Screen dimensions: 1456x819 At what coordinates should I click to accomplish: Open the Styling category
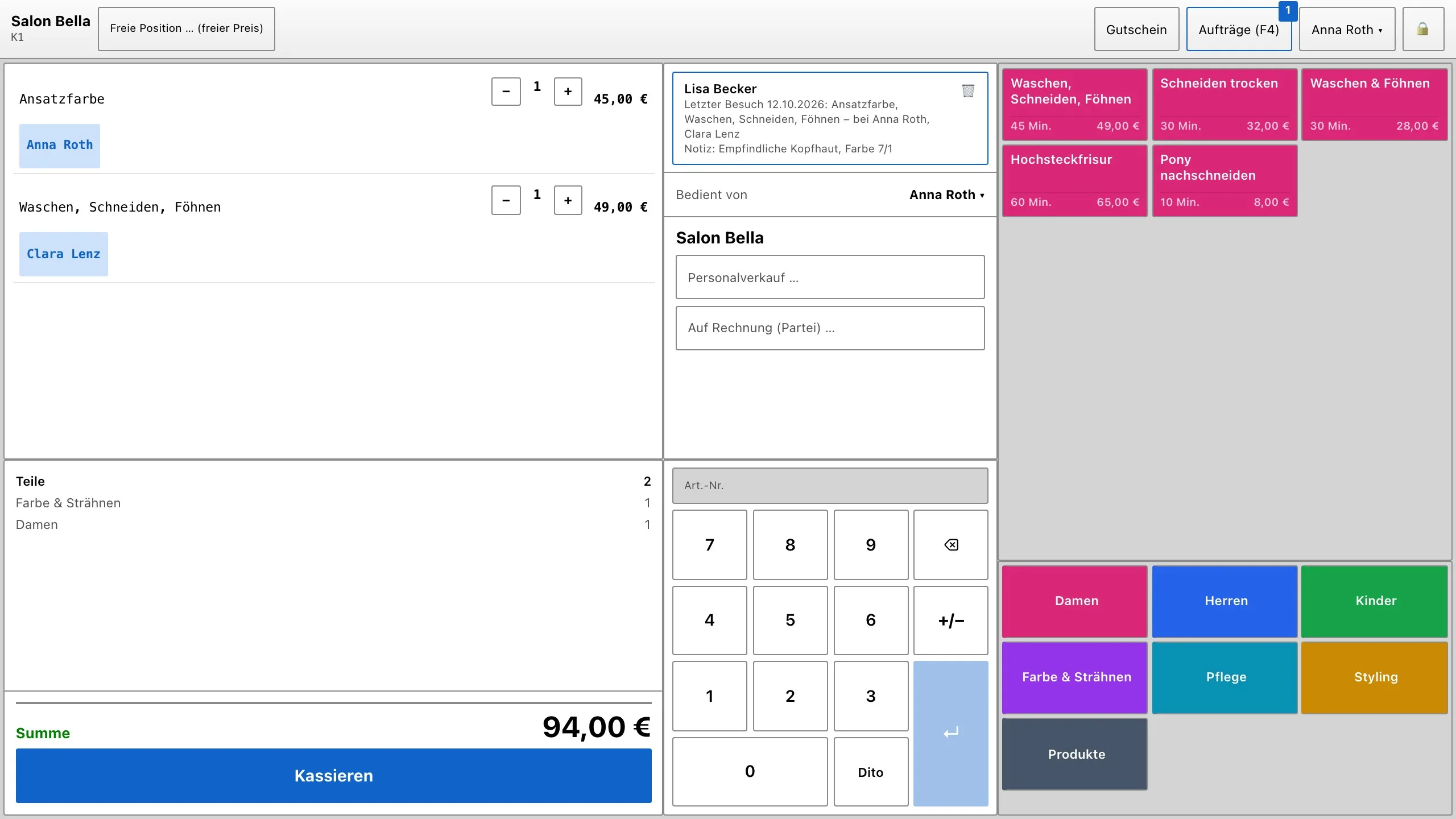tap(1374, 677)
